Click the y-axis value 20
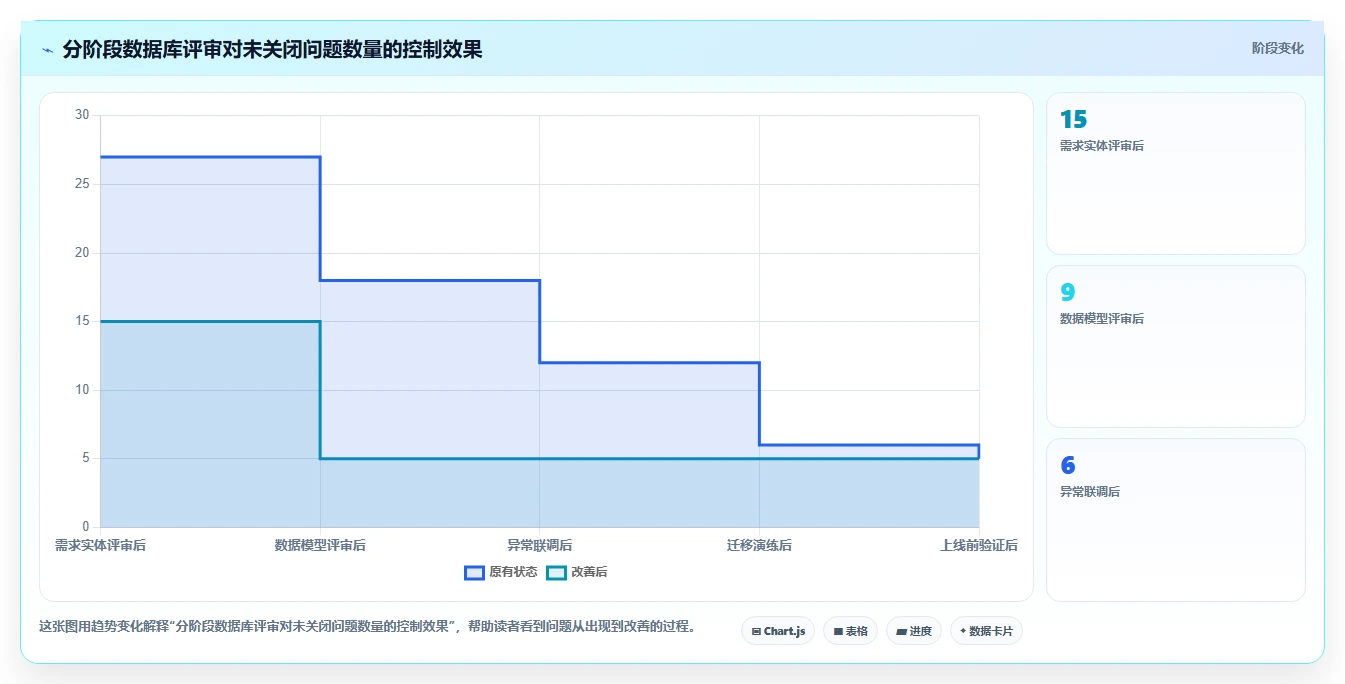The image size is (1345, 684). [x=82, y=253]
